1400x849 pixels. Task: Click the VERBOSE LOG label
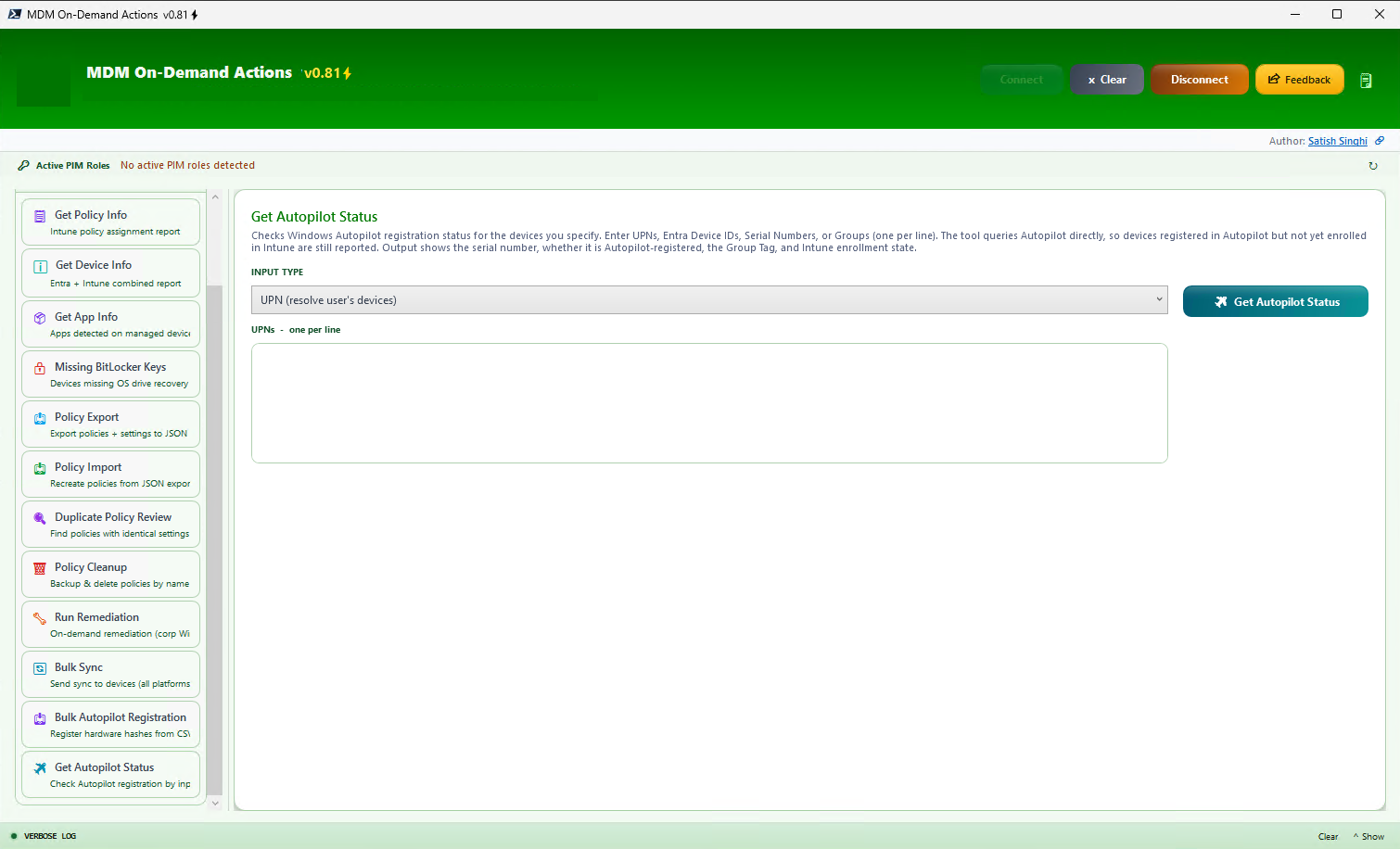coord(50,836)
